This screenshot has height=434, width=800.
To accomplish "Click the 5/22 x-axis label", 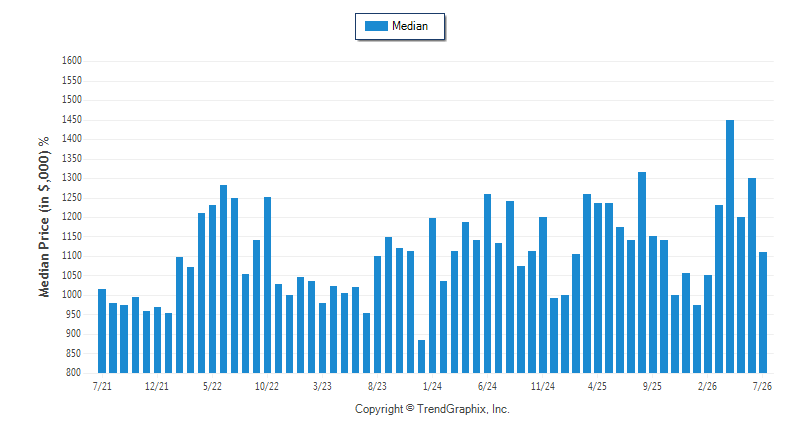I will point(212,386).
